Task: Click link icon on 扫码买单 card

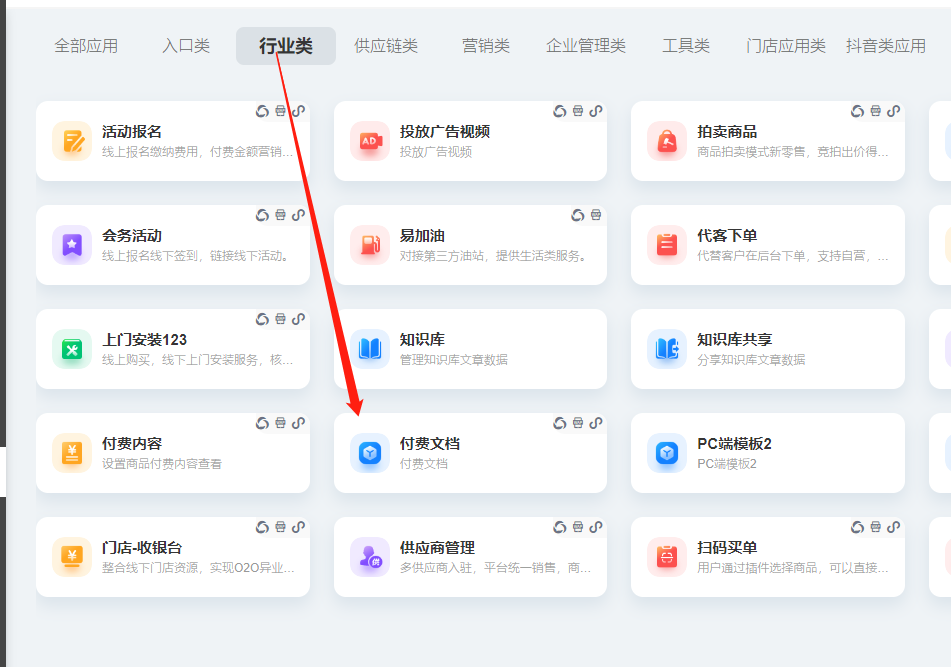Action: click(x=893, y=527)
